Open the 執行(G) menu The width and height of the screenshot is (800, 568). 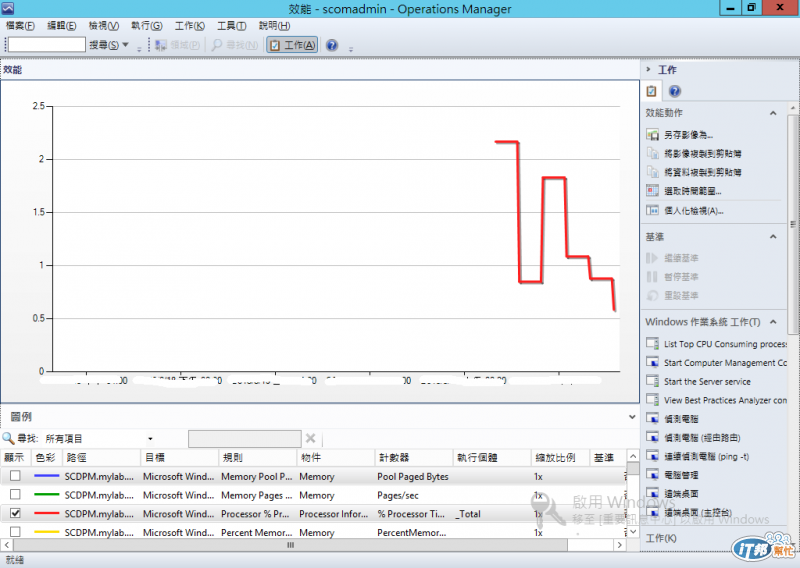pos(147,26)
